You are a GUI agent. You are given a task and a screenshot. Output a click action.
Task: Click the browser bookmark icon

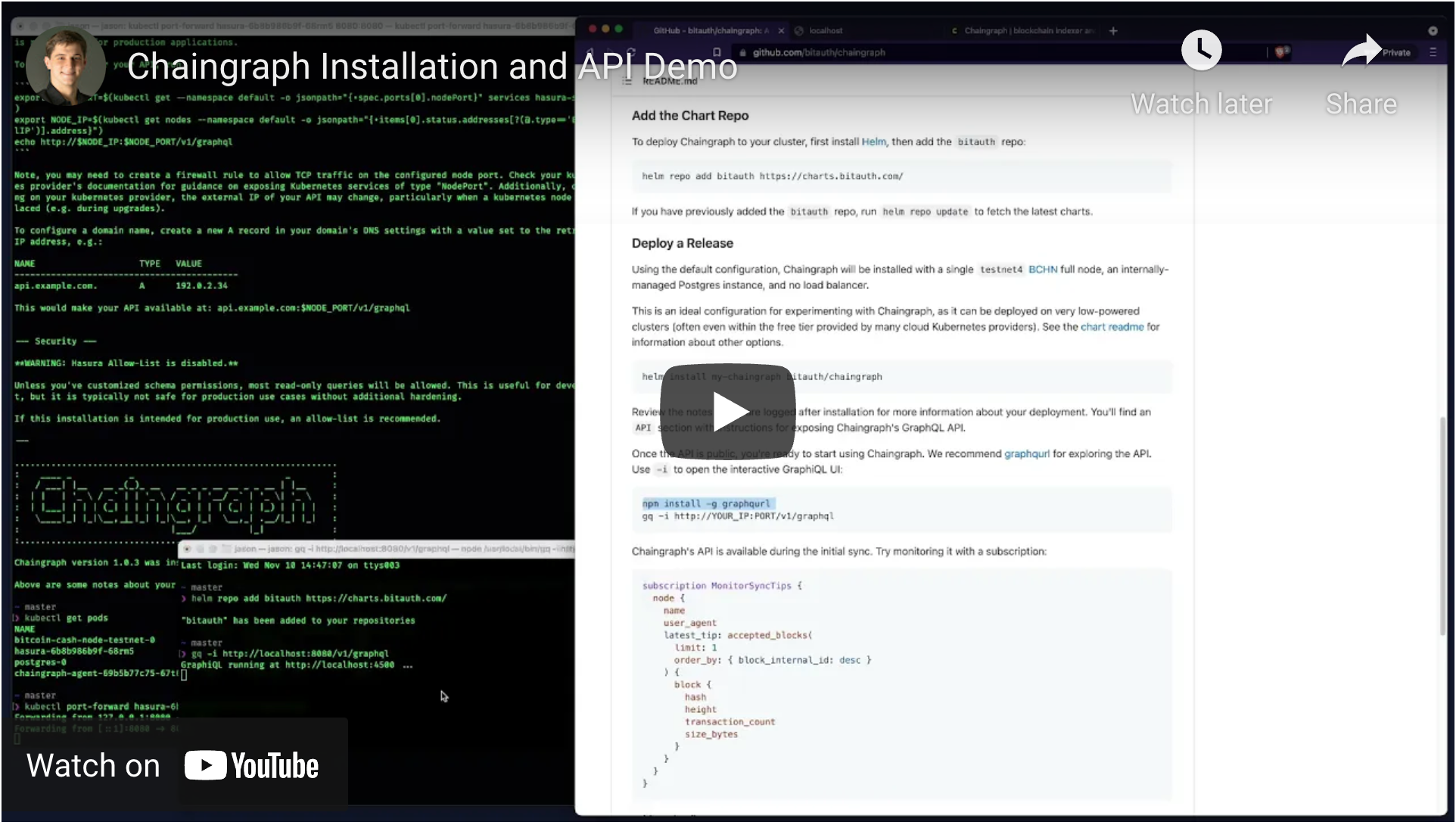[717, 52]
